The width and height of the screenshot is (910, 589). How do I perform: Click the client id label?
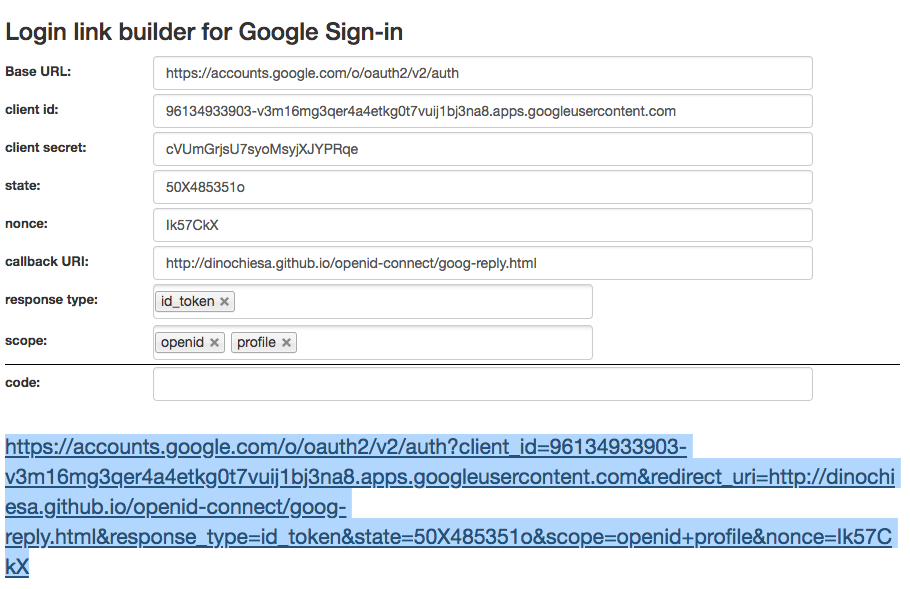[x=32, y=110]
